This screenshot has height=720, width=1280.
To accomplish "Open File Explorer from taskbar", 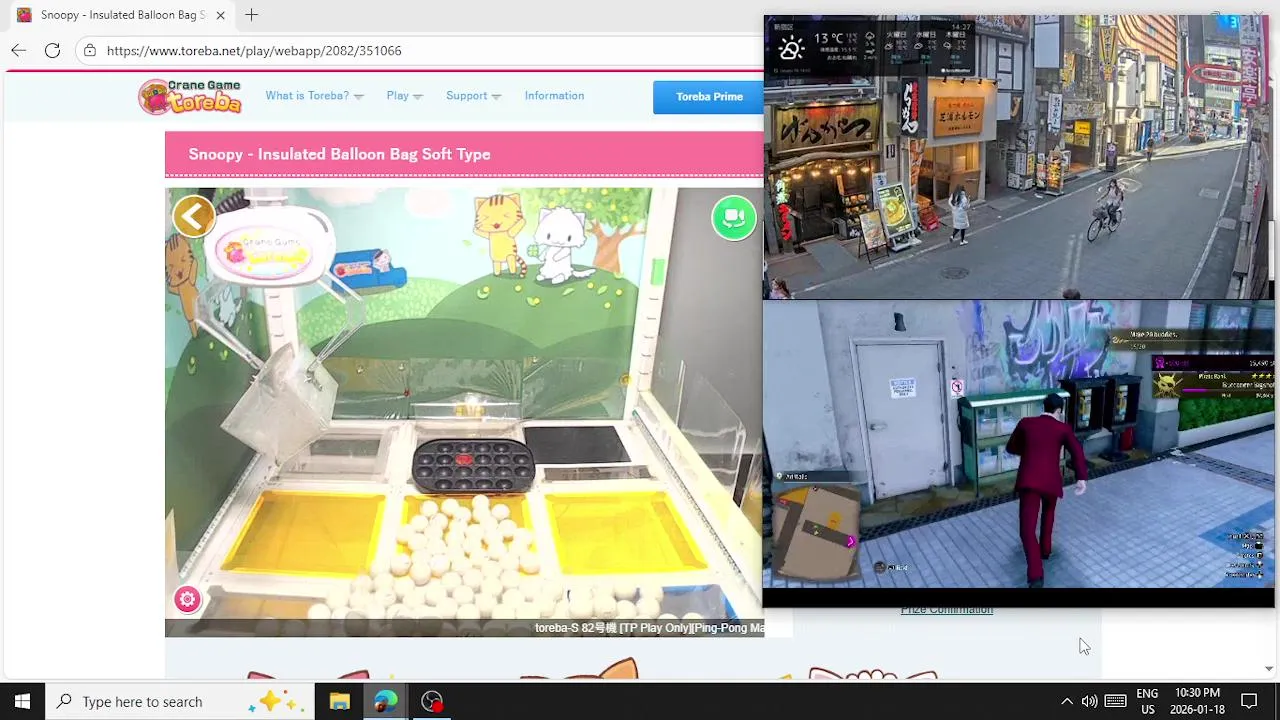I will (339, 701).
